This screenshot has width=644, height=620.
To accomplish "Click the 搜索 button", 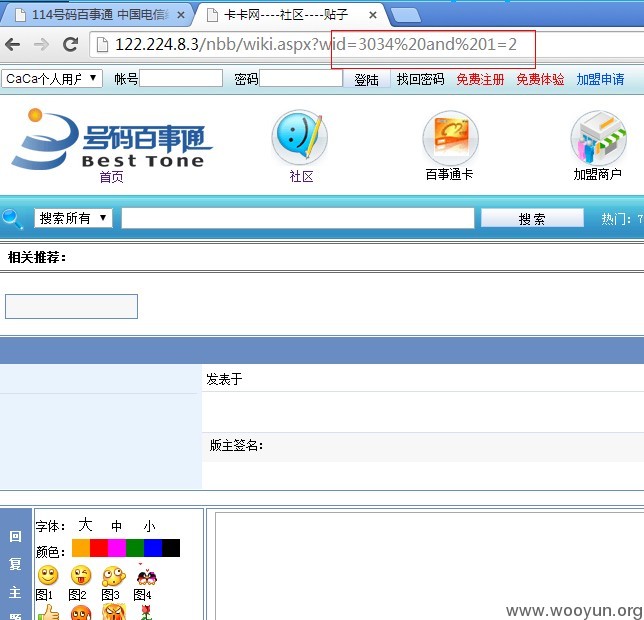I will coord(532,218).
